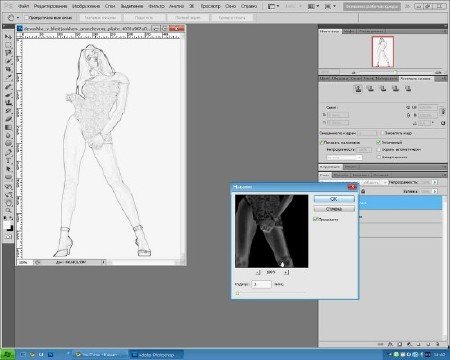
Task: Open the Заливка fill arrow
Action: coord(435,191)
